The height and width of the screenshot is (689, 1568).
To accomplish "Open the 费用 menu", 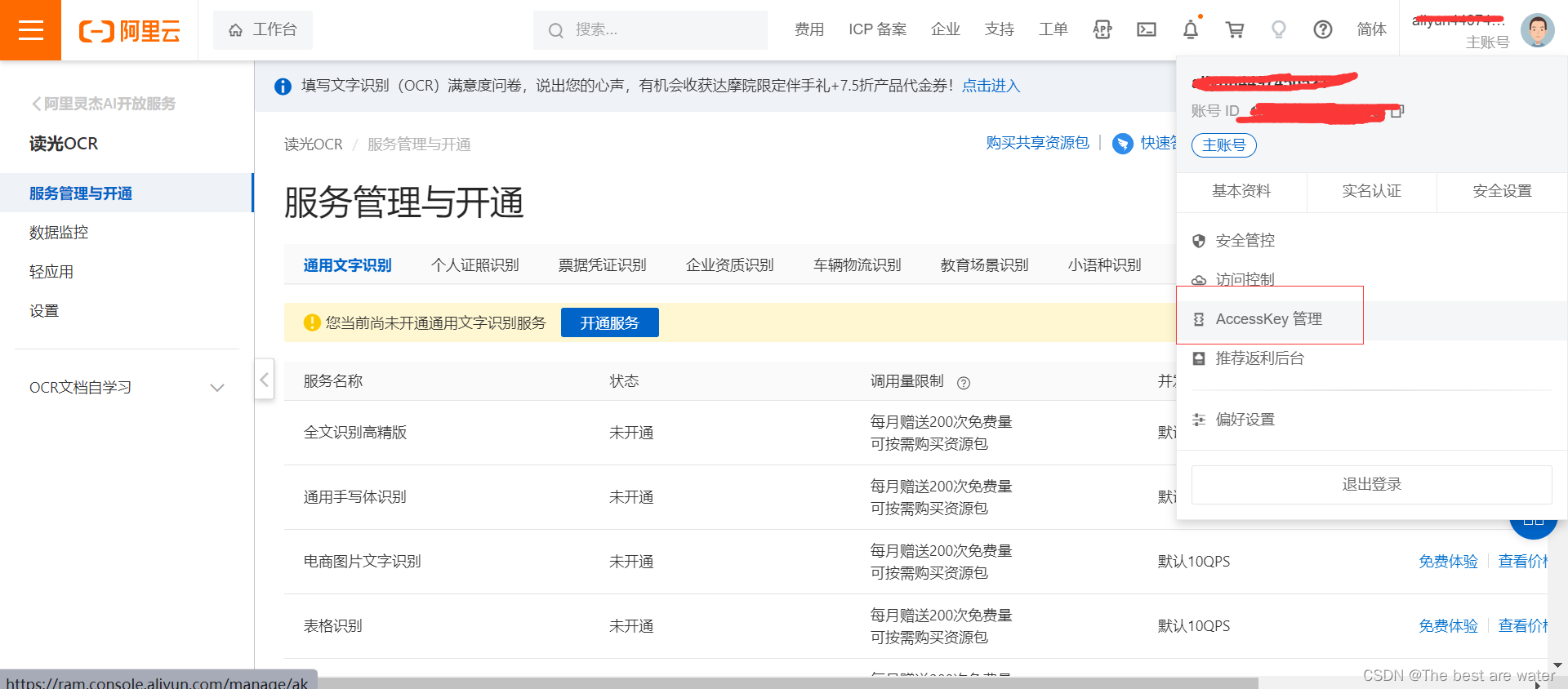I will point(809,30).
